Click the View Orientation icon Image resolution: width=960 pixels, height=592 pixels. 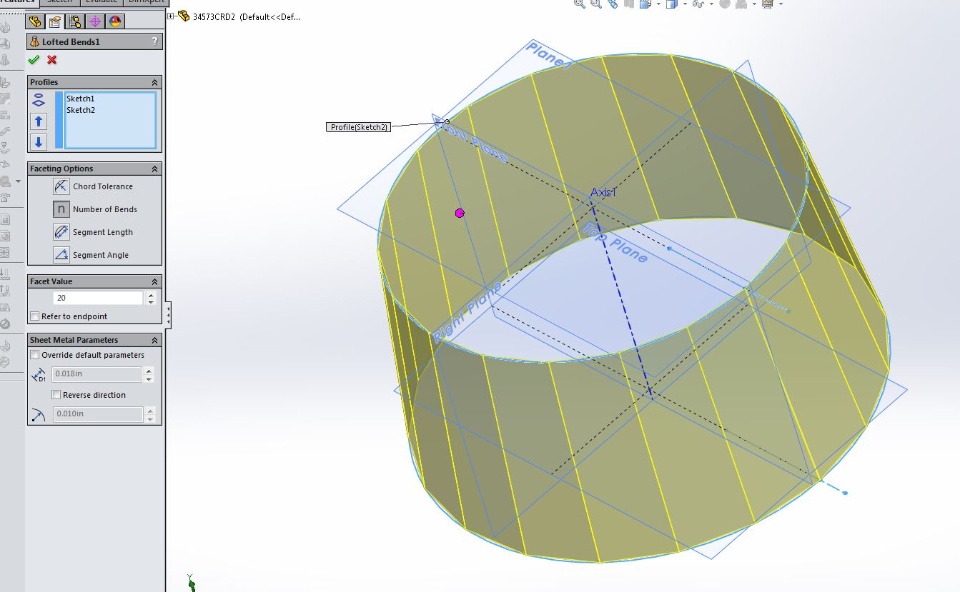645,4
